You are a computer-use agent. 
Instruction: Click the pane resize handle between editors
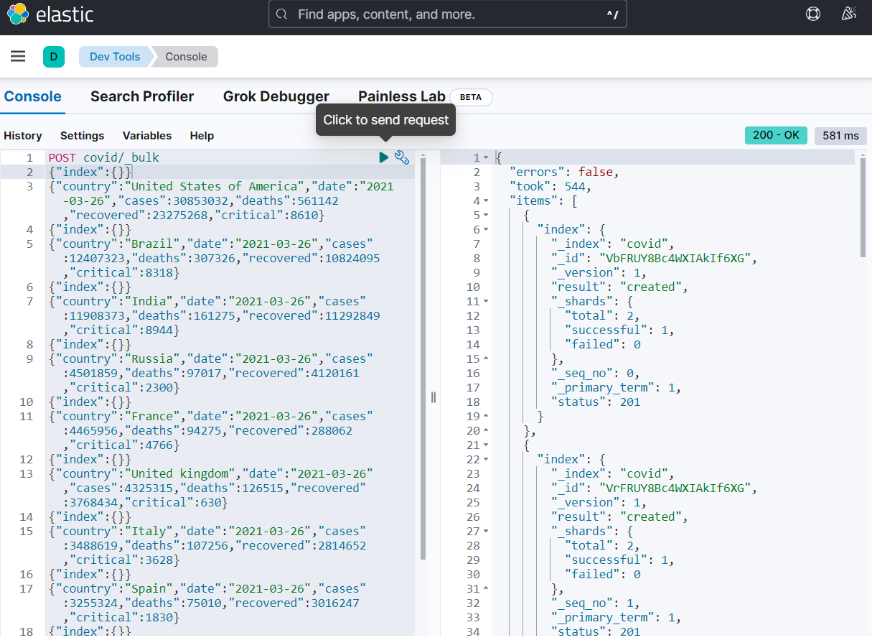tap(433, 397)
